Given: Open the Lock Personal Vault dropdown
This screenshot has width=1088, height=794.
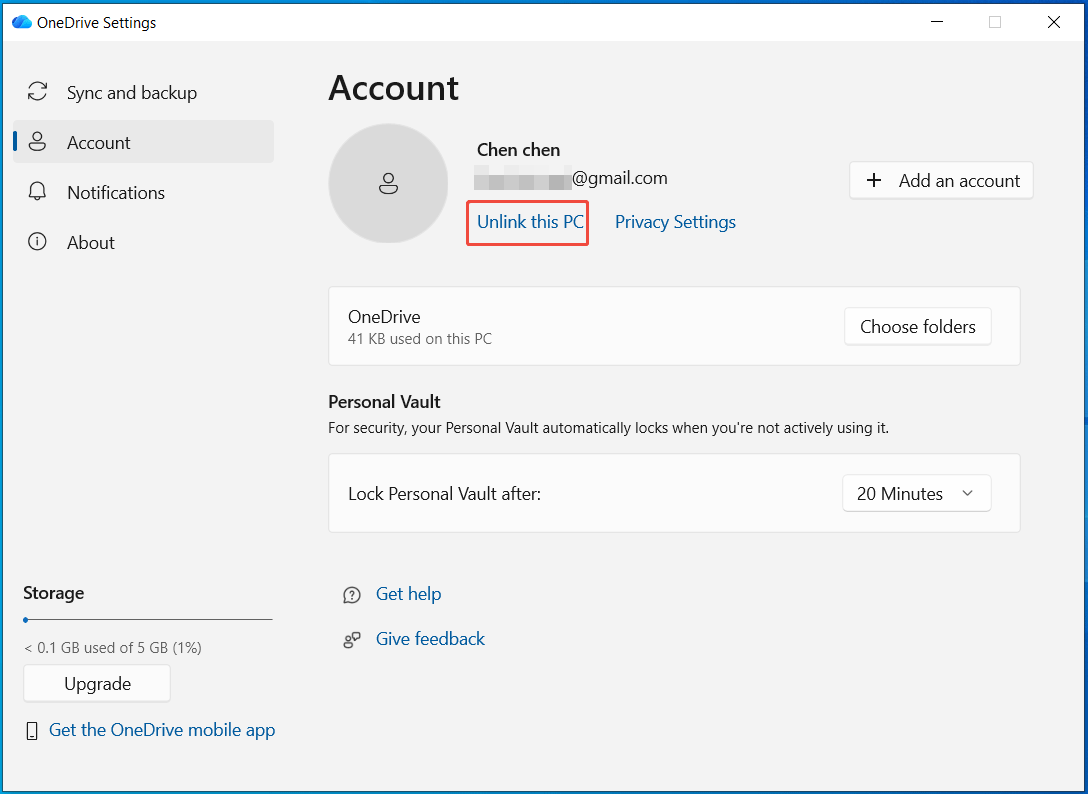Looking at the screenshot, I should click(x=916, y=493).
